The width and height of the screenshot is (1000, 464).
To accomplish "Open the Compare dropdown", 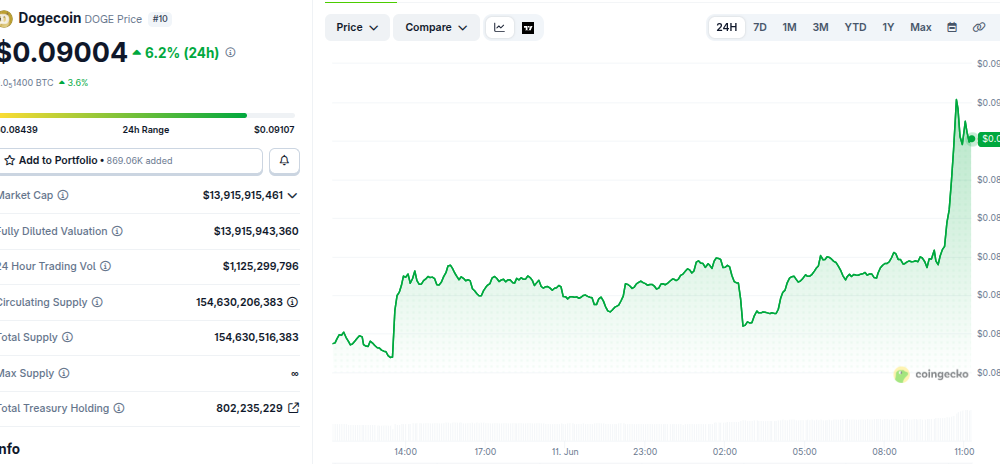I will click(436, 27).
